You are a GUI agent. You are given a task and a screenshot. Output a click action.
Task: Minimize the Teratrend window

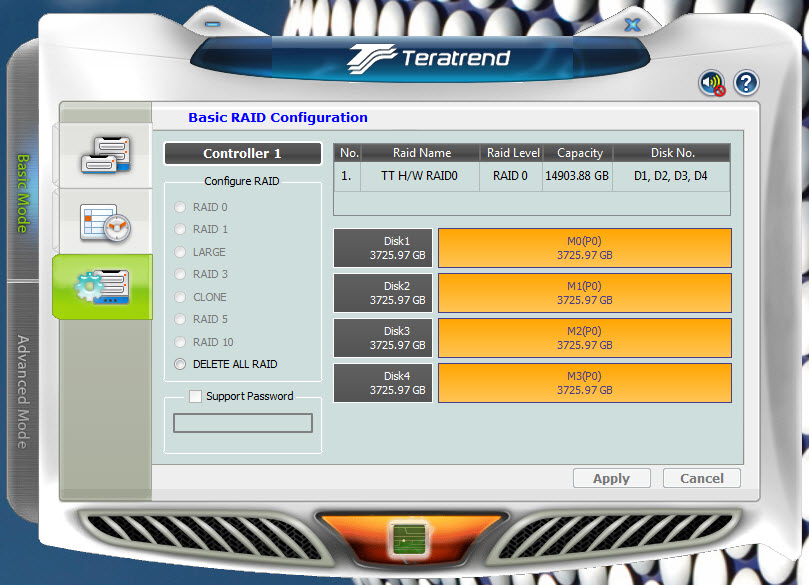click(x=212, y=24)
